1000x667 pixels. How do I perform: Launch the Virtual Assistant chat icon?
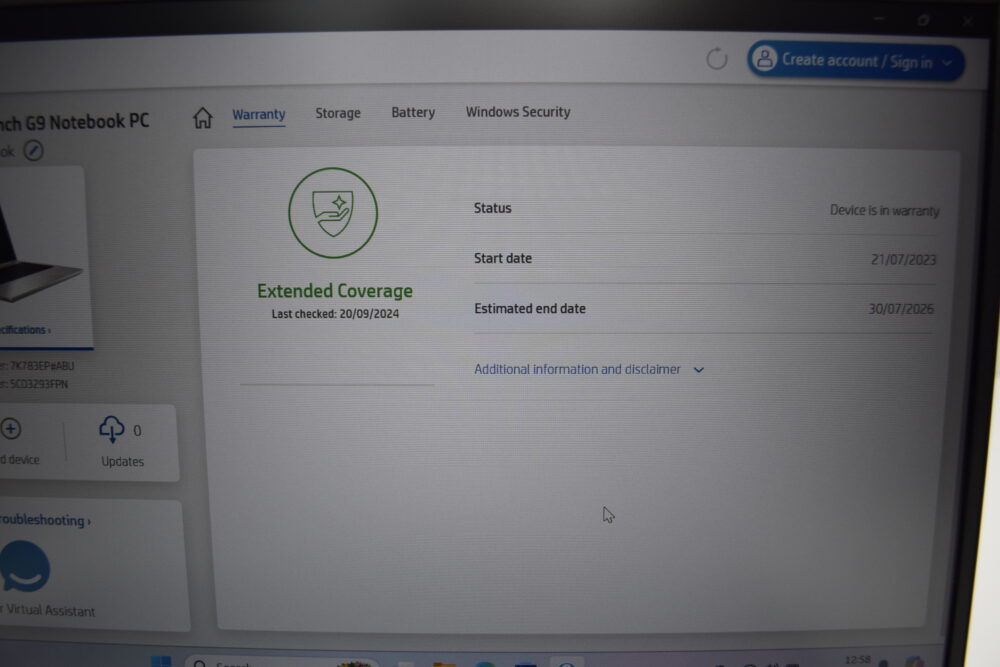[x=25, y=566]
